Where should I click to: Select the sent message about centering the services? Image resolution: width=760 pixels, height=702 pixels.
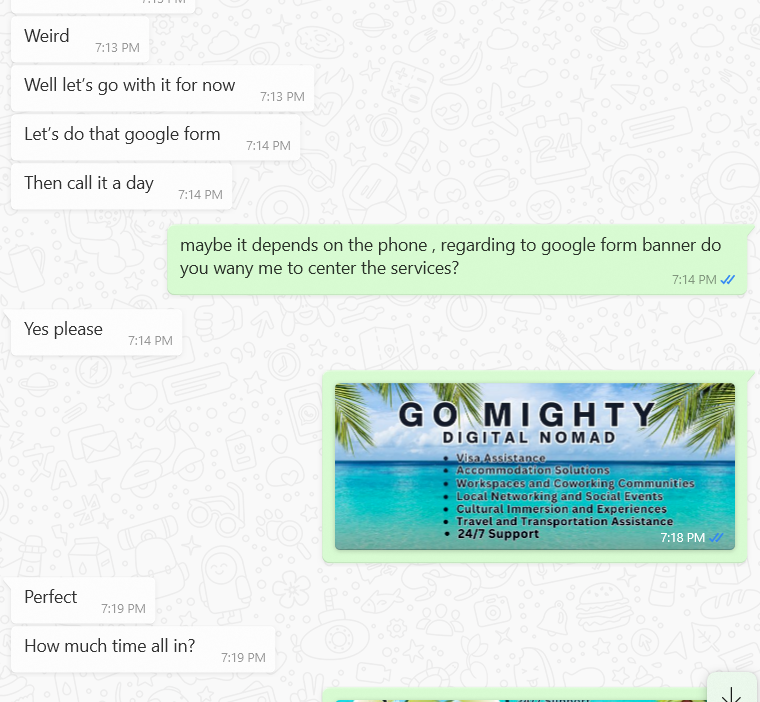tap(457, 259)
